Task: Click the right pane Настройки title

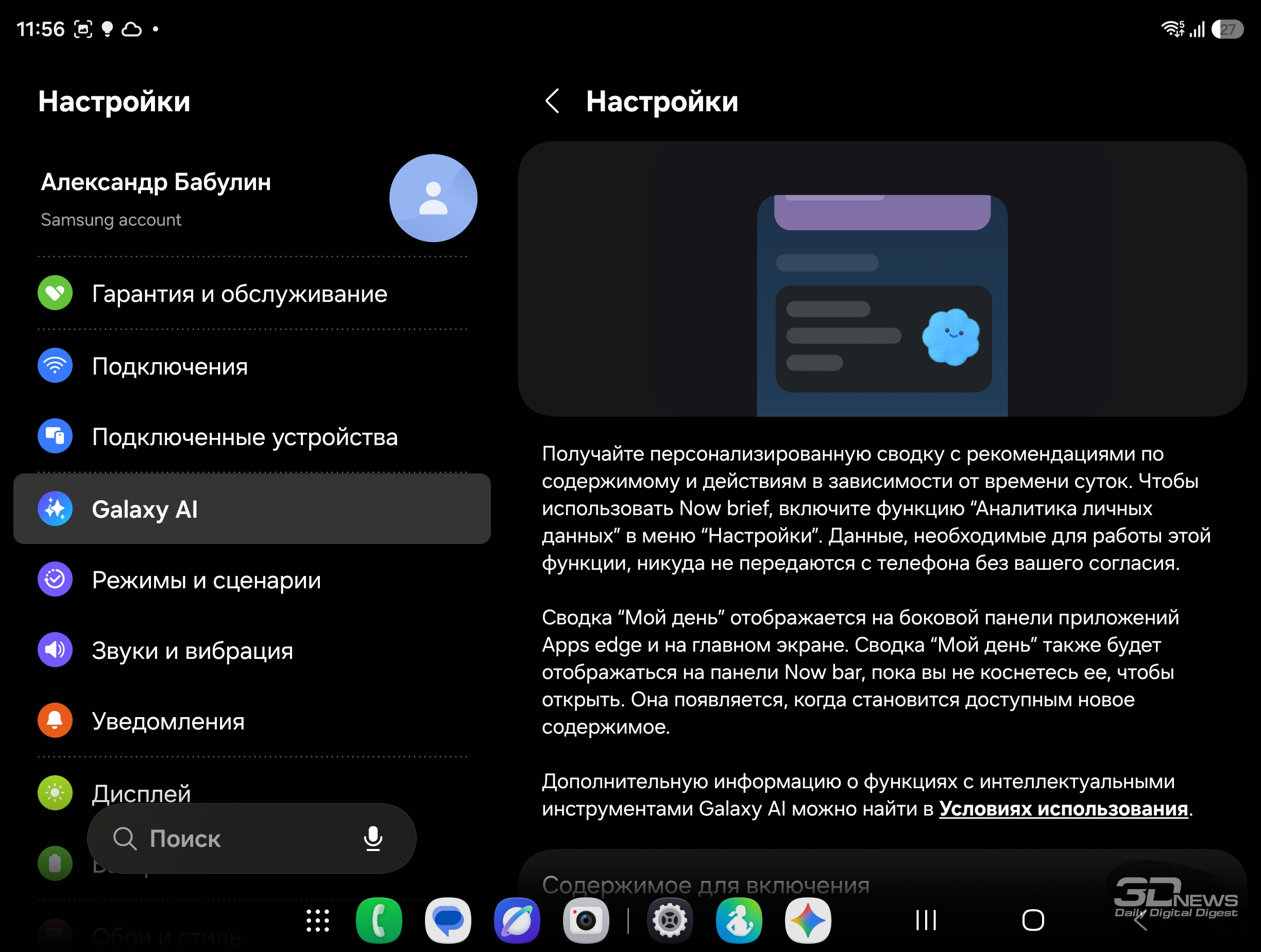Action: (662, 101)
